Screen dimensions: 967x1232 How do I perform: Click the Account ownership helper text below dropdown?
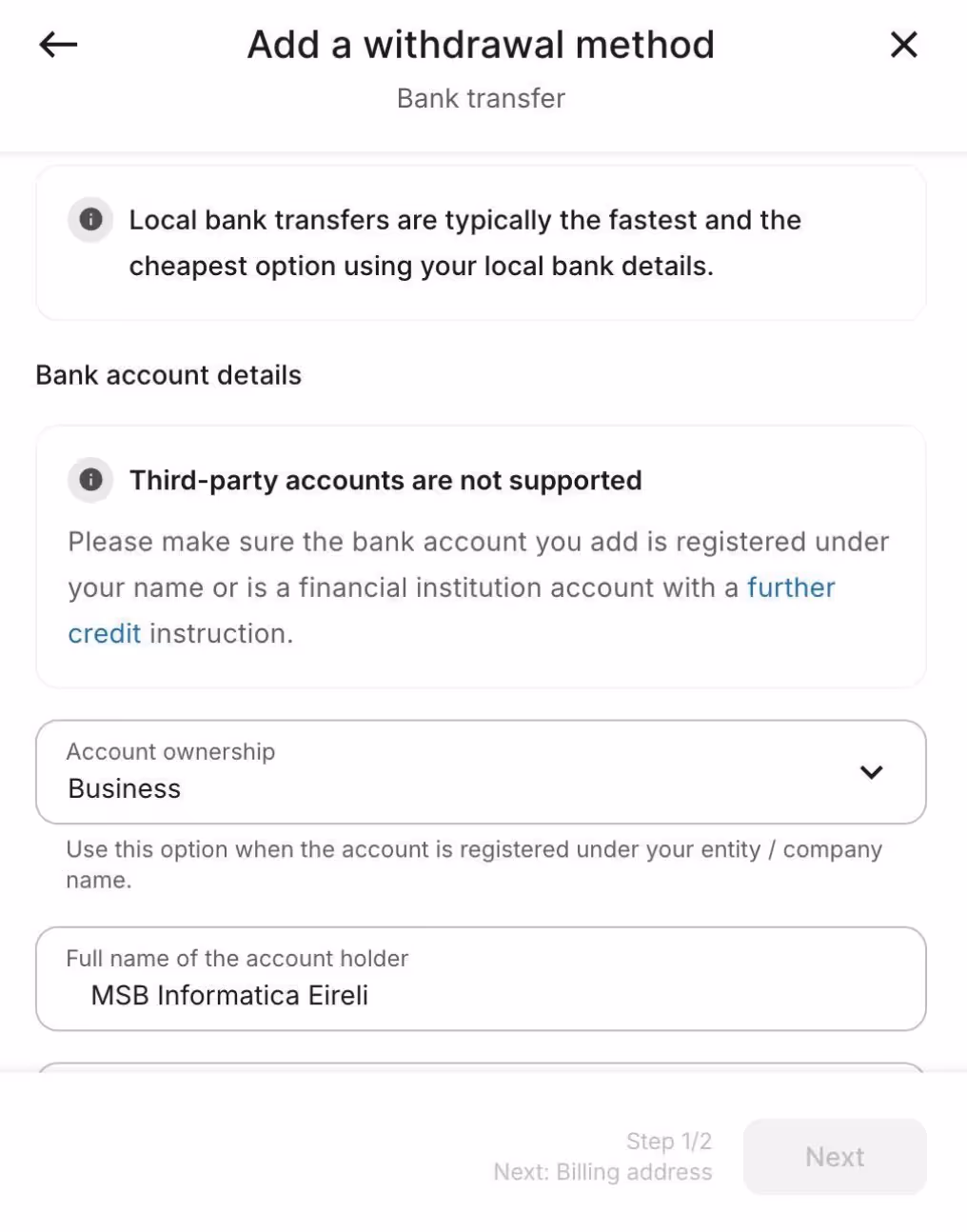click(x=474, y=864)
